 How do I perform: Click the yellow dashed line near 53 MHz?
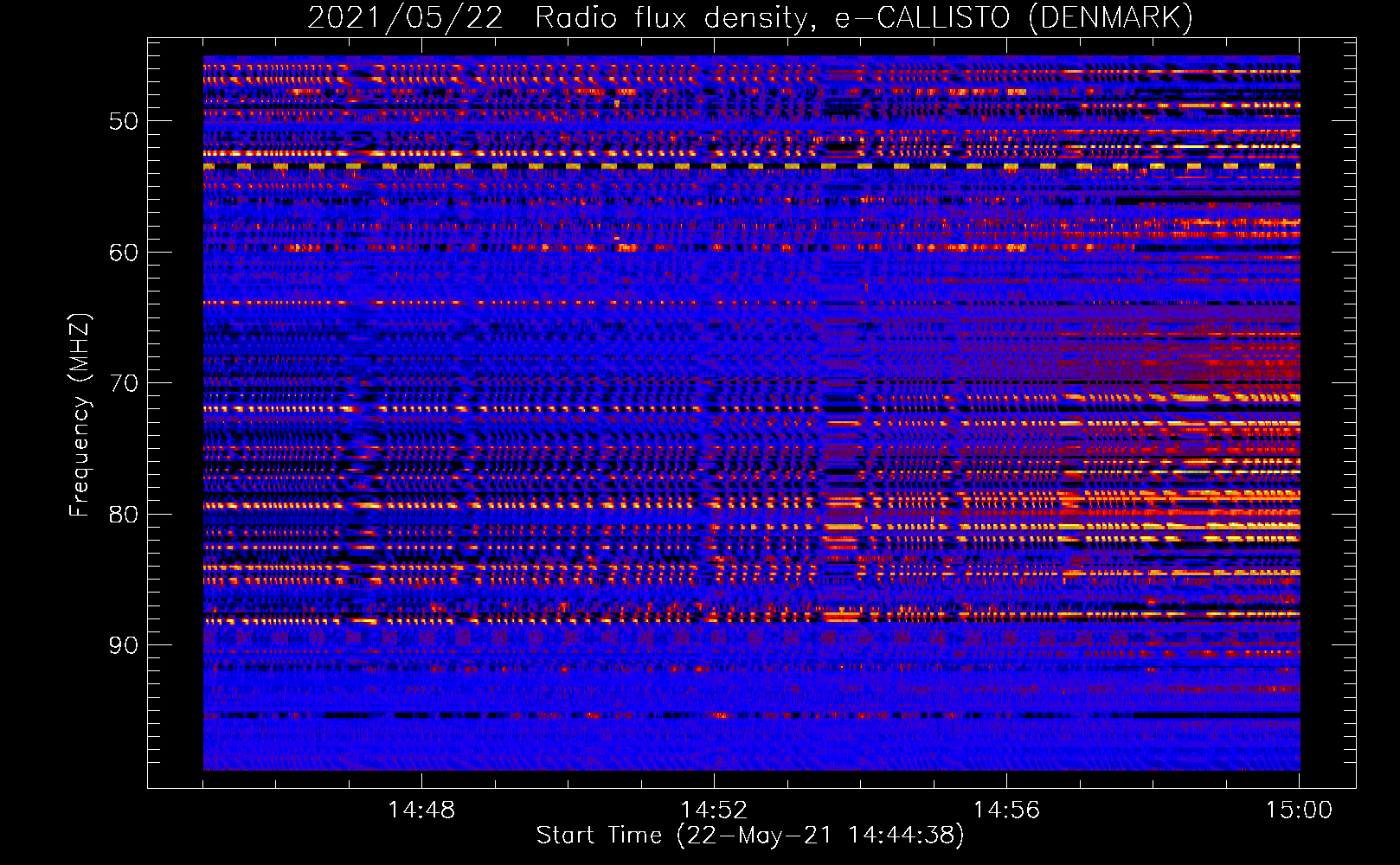pyautogui.click(x=751, y=166)
